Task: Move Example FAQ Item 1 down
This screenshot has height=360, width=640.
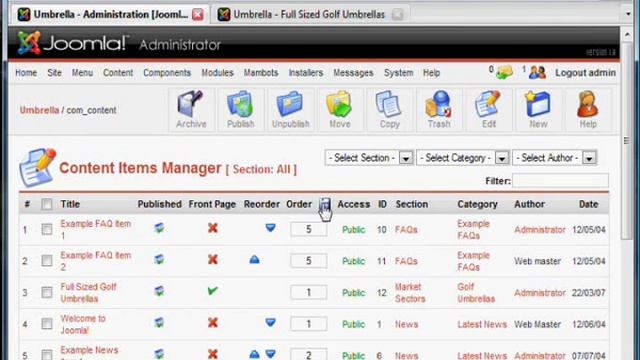Action: pyautogui.click(x=270, y=227)
